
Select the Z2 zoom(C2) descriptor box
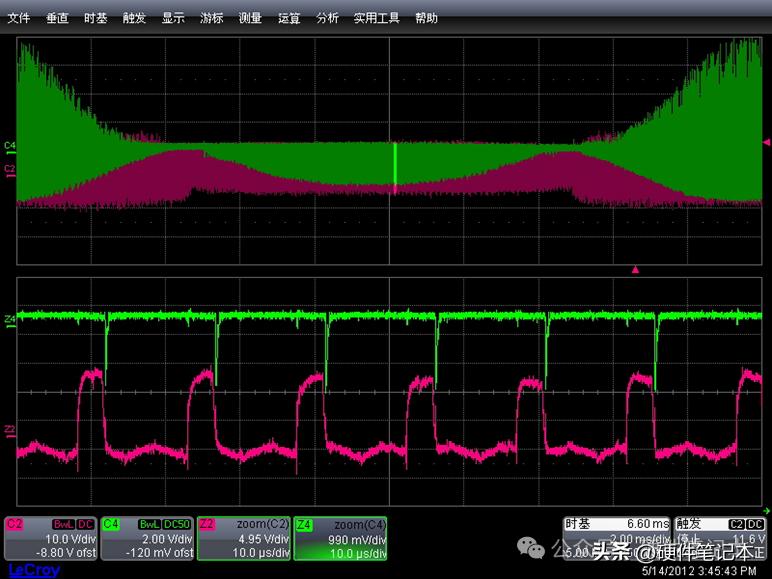tap(243, 538)
